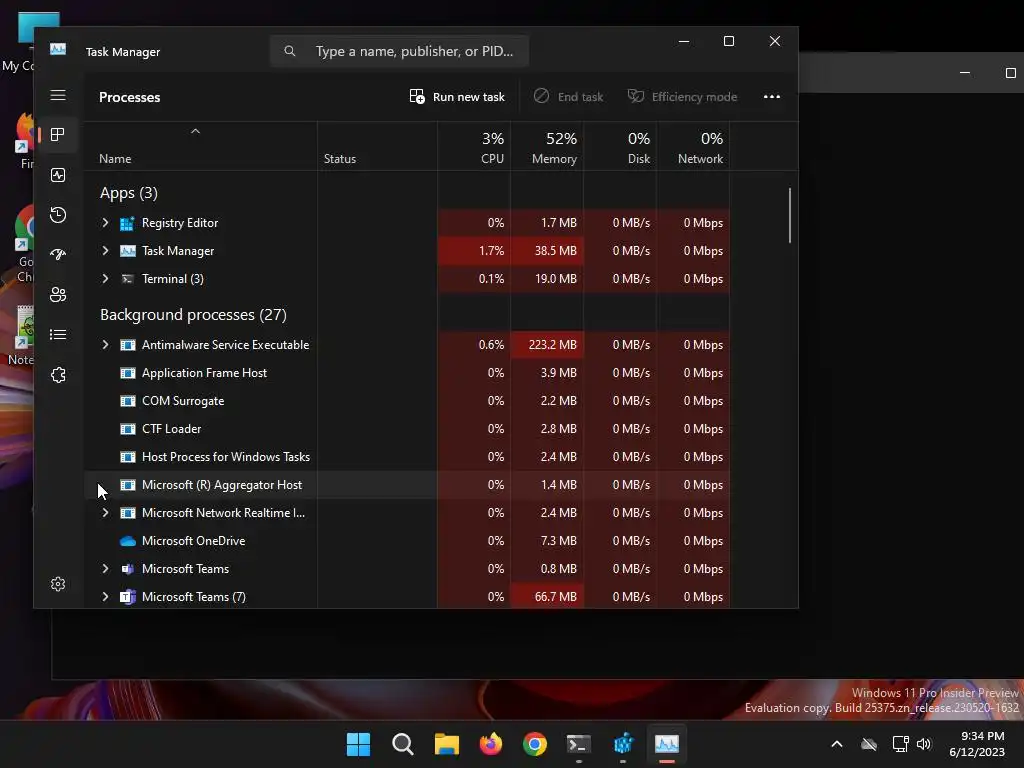Screen dimensions: 1024x768
Task: Launch Chrome from taskbar
Action: coord(535,744)
